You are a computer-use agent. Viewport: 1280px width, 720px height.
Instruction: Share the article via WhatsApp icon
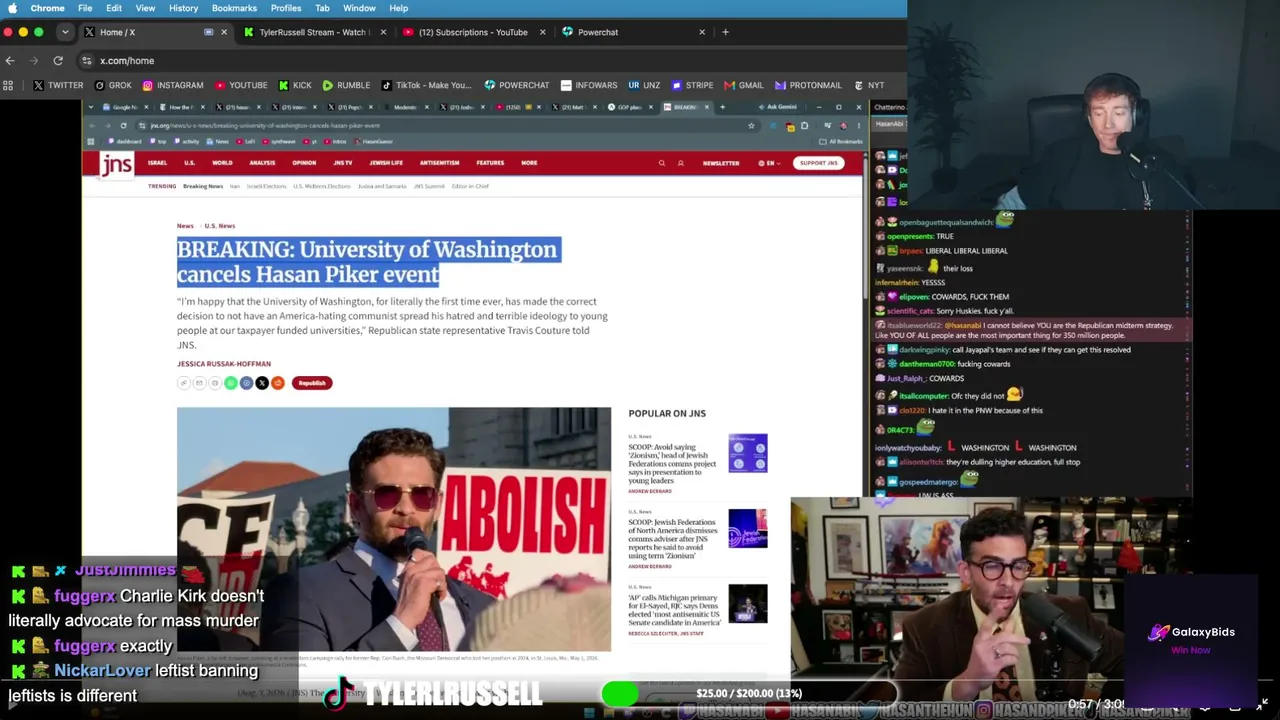[230, 383]
